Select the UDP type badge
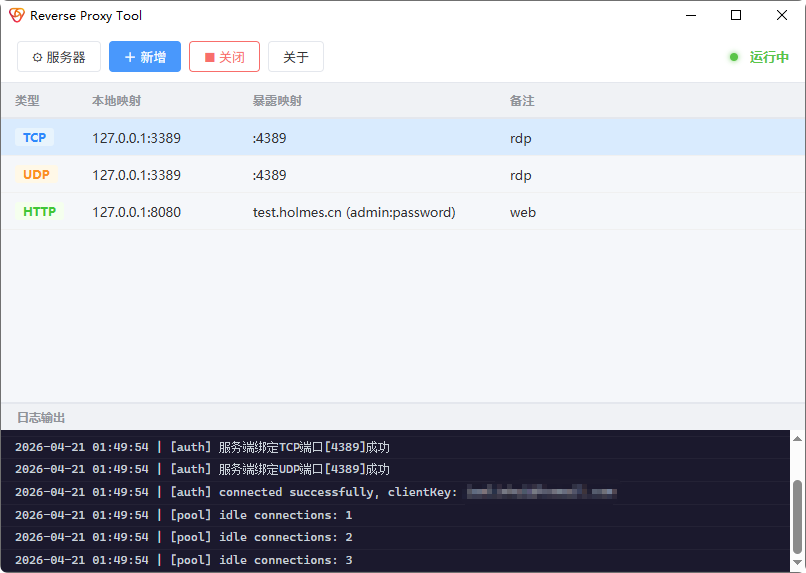Viewport: 806px width, 573px height. coord(36,175)
